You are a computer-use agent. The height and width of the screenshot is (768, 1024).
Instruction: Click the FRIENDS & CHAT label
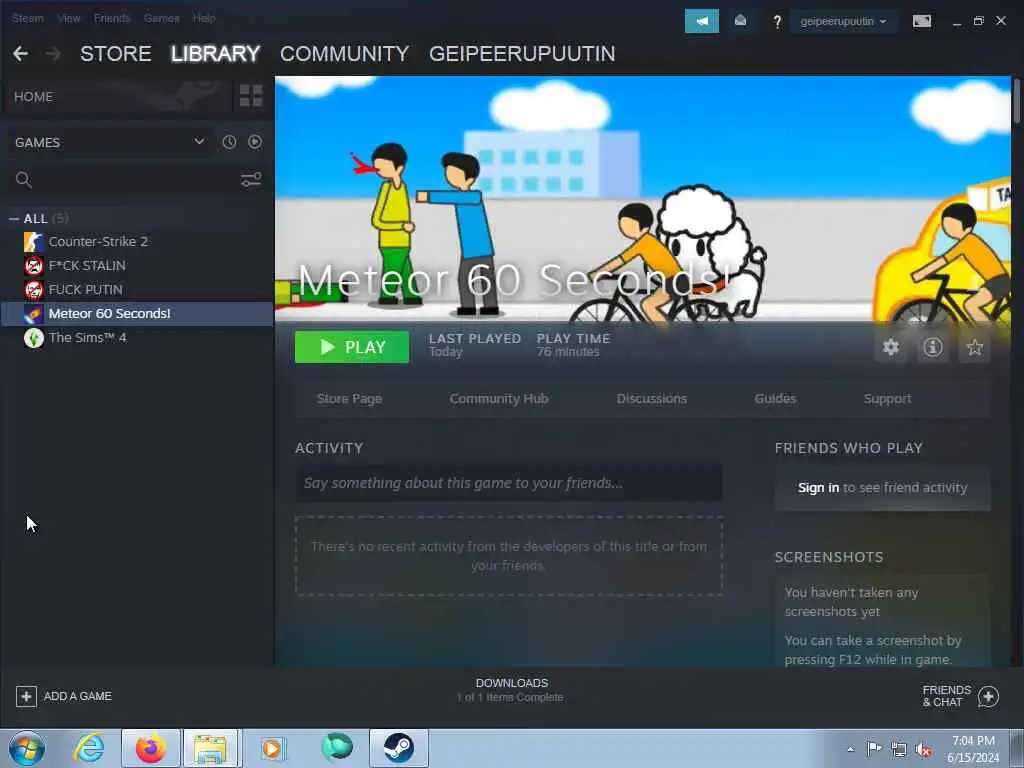(946, 696)
